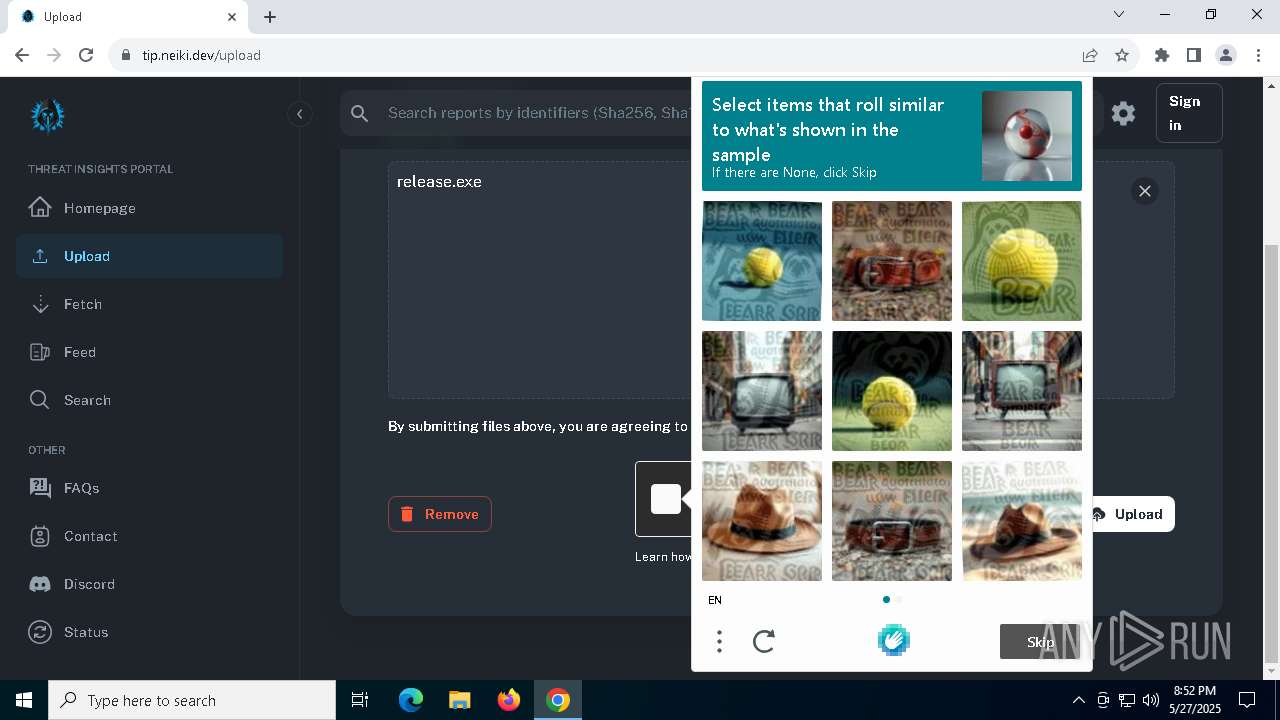
Task: Close the file box with the X button
Action: click(1145, 191)
